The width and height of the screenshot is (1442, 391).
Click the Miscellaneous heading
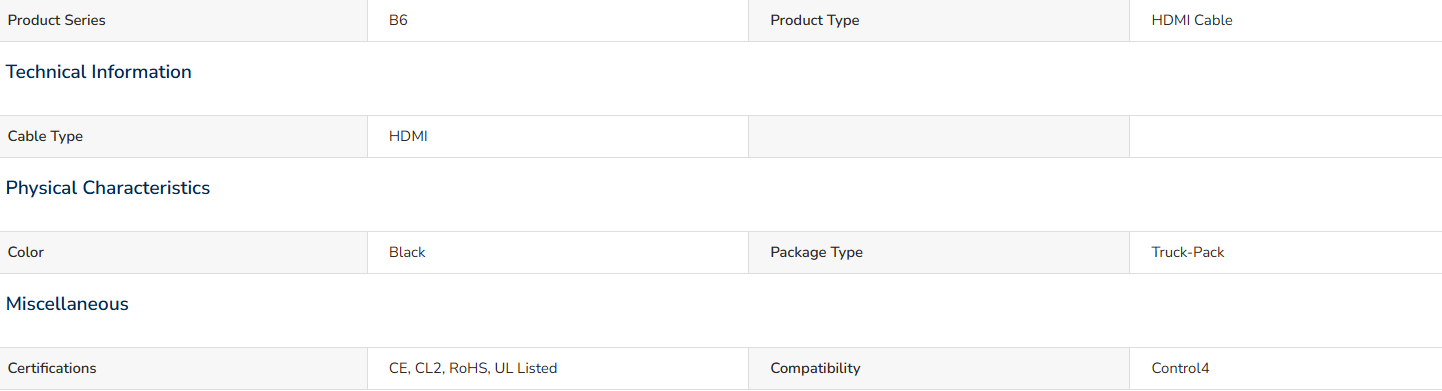pos(67,304)
